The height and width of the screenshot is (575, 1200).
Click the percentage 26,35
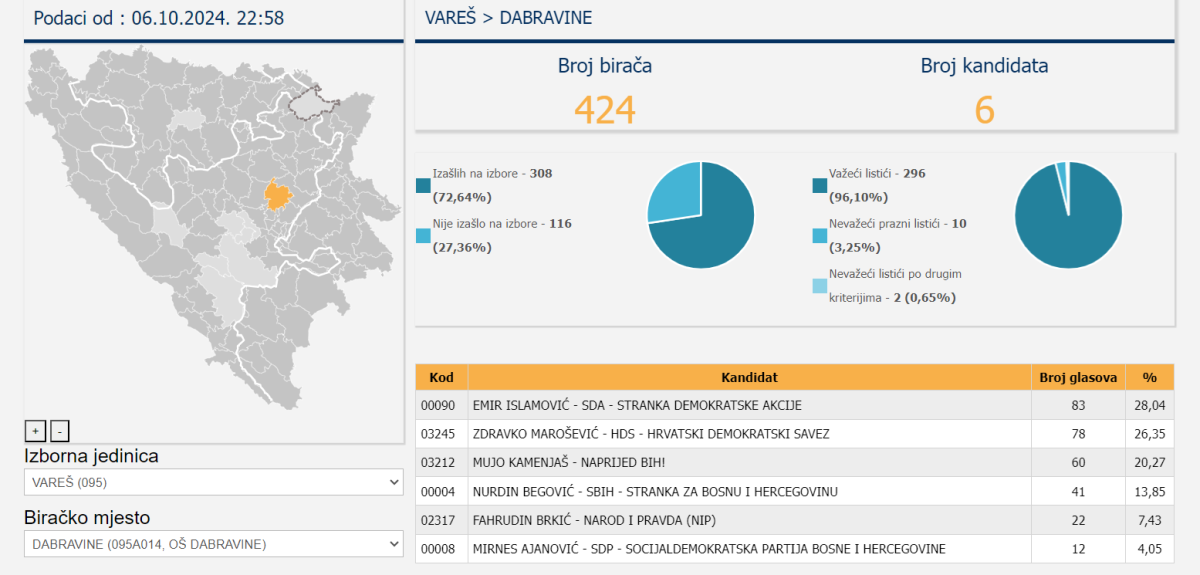pyautogui.click(x=1150, y=434)
